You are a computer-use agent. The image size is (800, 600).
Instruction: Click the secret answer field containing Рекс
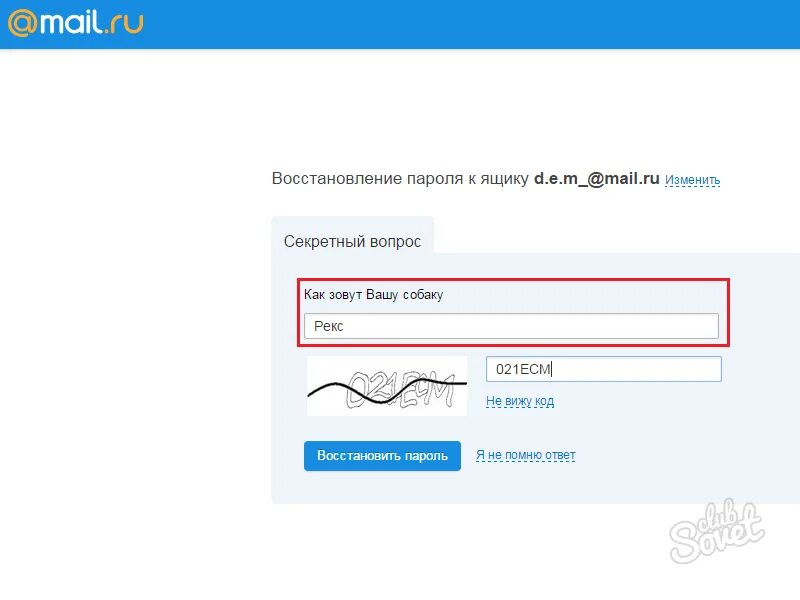coord(511,326)
